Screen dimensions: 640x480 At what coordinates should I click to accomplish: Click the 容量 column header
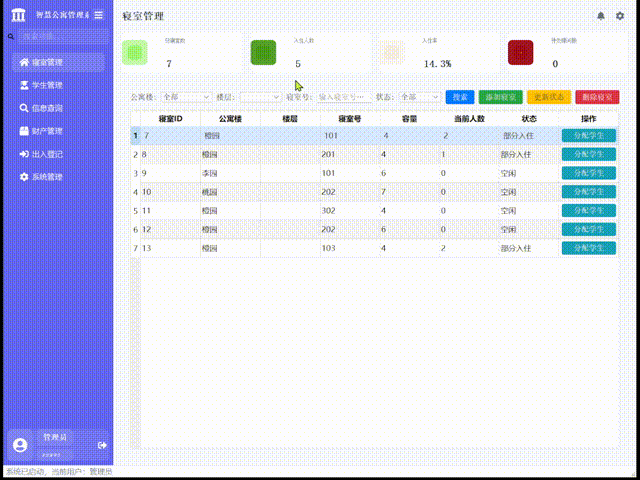pyautogui.click(x=410, y=119)
